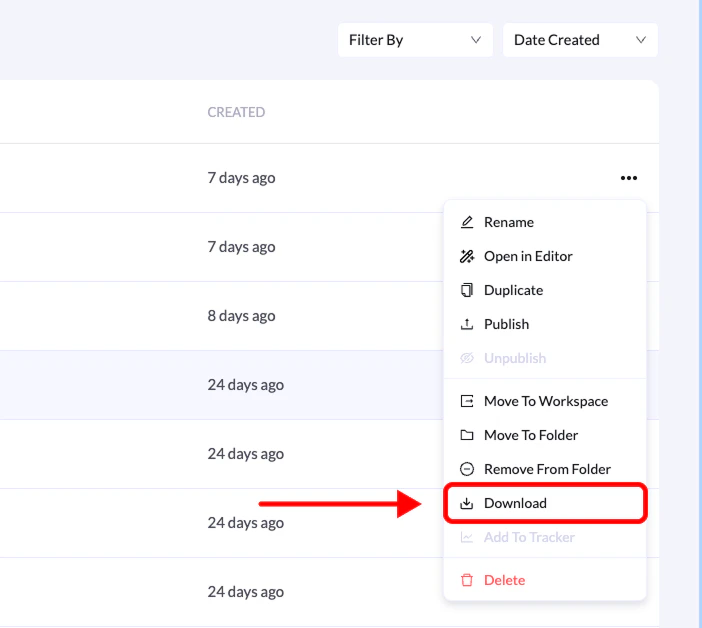The image size is (702, 628).
Task: Click the Publish upload arrow icon
Action: (x=466, y=324)
